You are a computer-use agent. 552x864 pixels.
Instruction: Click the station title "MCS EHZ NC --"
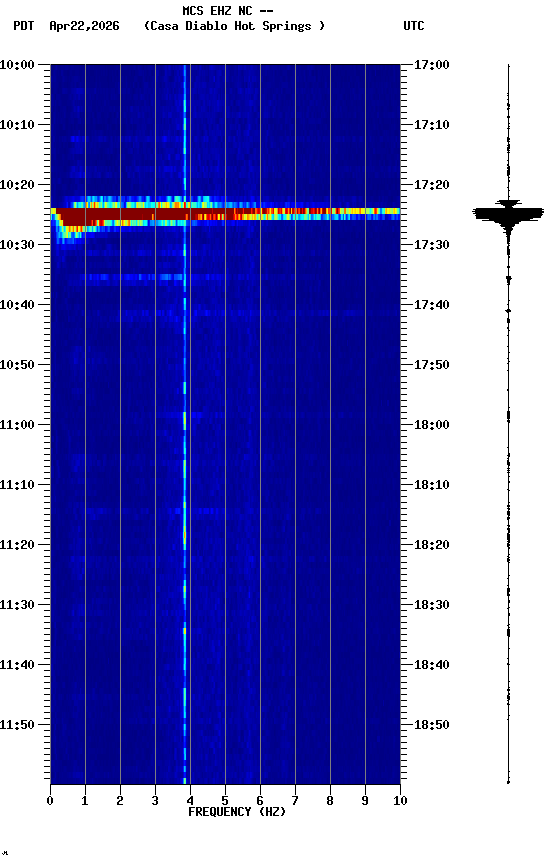pos(228,10)
